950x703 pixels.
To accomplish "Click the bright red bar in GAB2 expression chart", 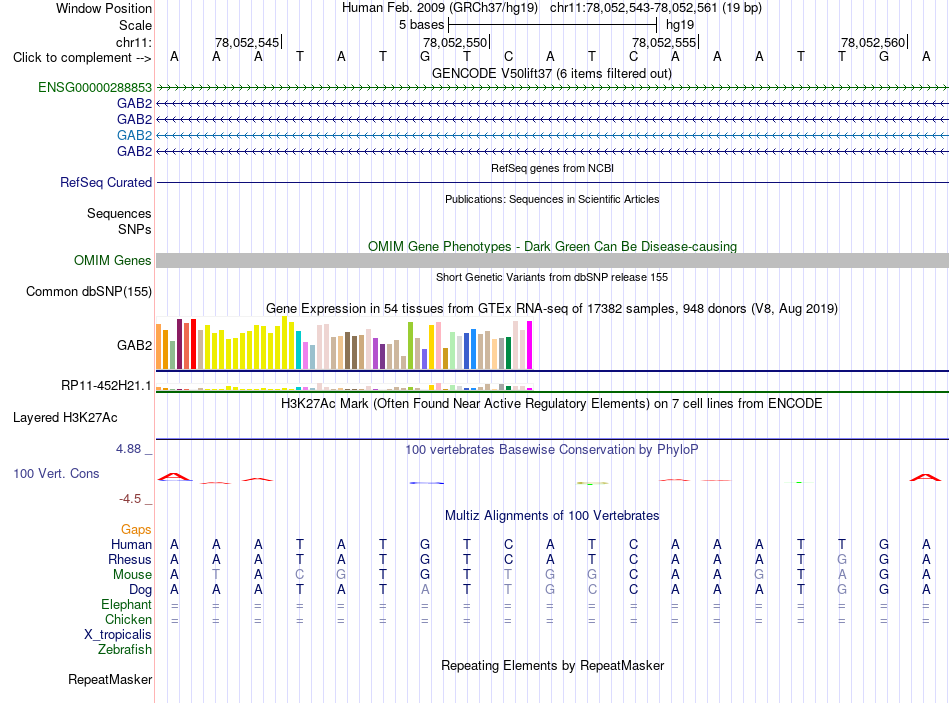I will 193,344.
